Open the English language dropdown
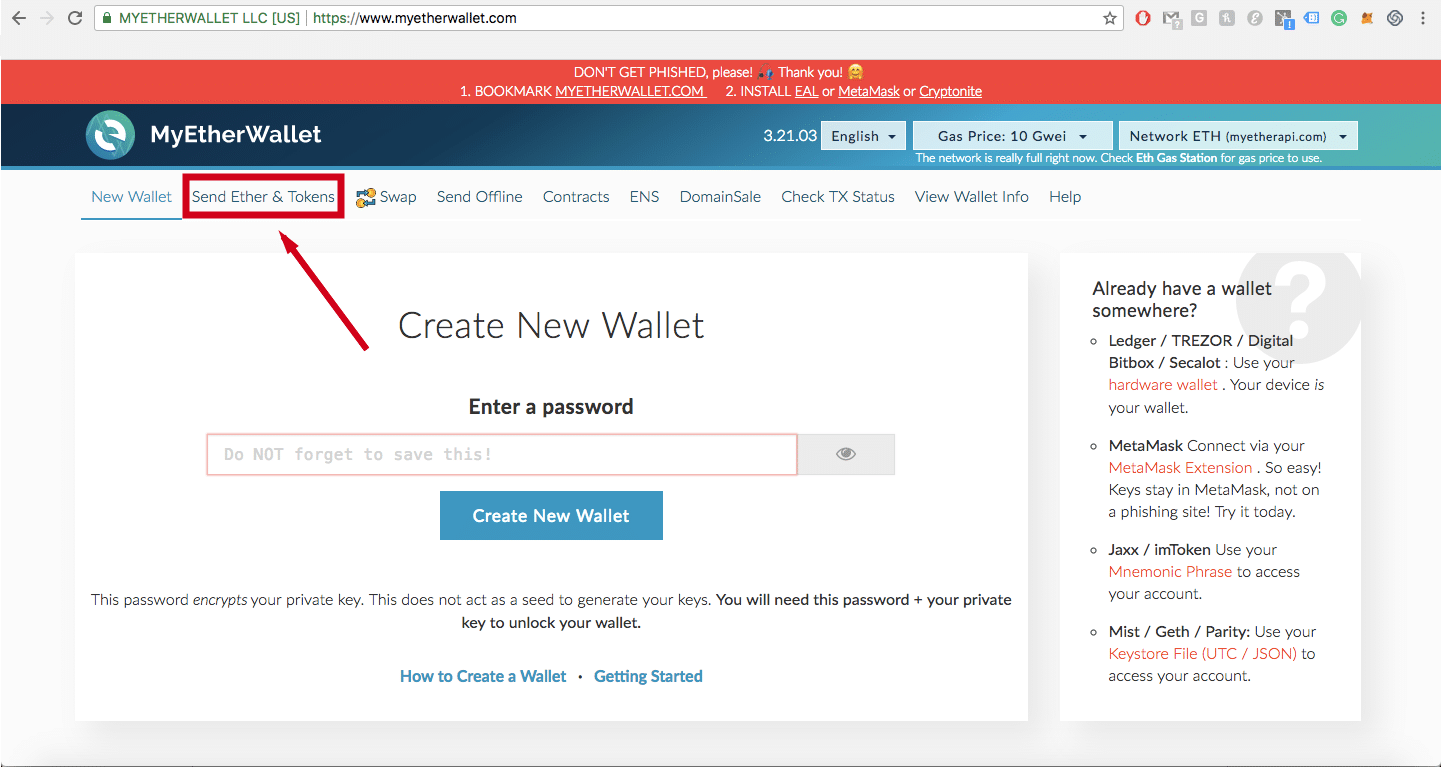 [x=863, y=136]
